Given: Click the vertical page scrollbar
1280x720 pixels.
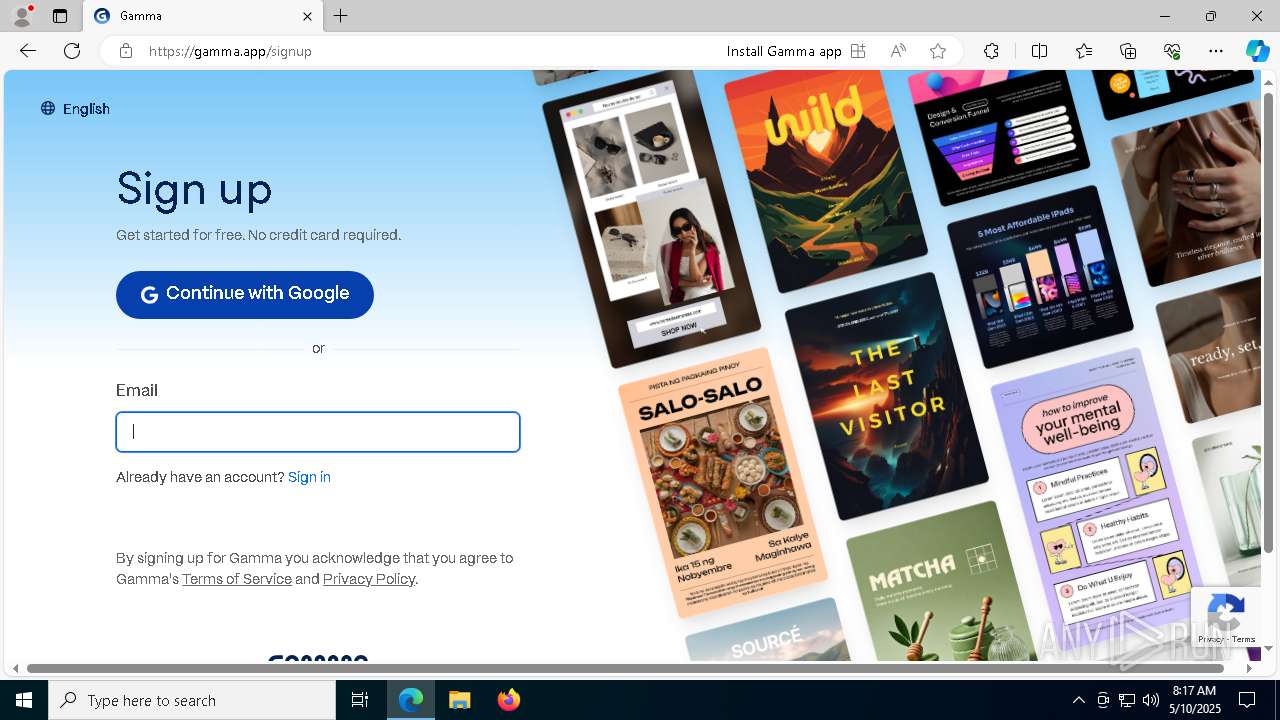Looking at the screenshot, I should tap(1269, 323).
